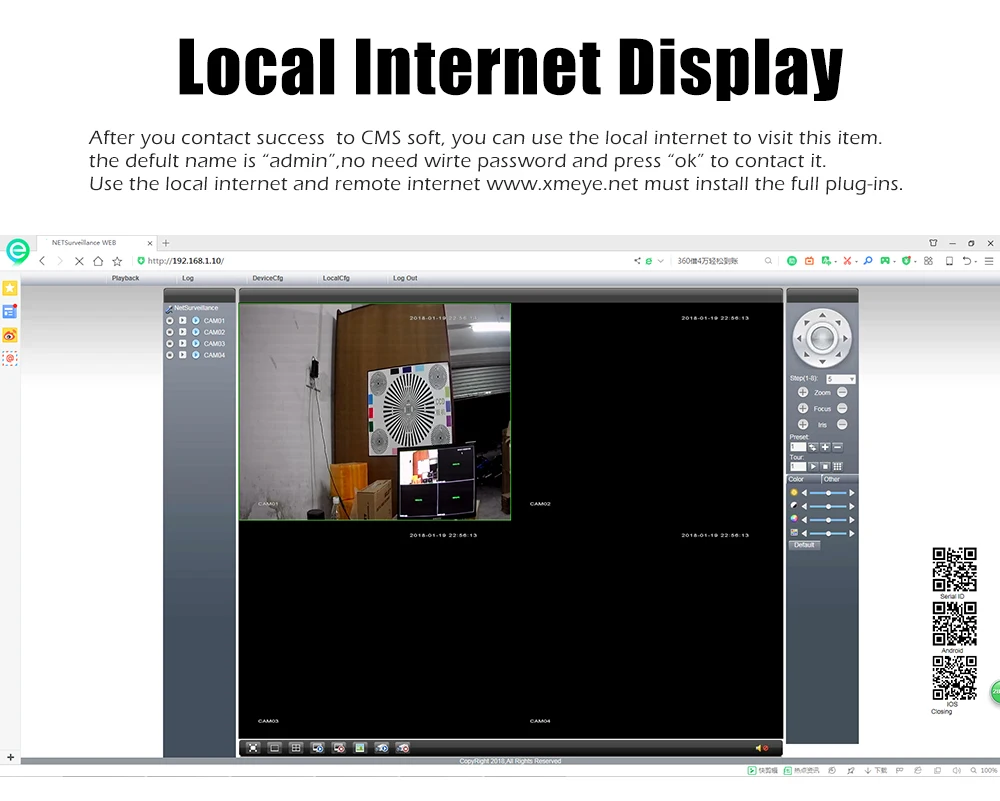Tilt the PTZ camera down with arrow
The width and height of the screenshot is (1000, 801).
822,362
